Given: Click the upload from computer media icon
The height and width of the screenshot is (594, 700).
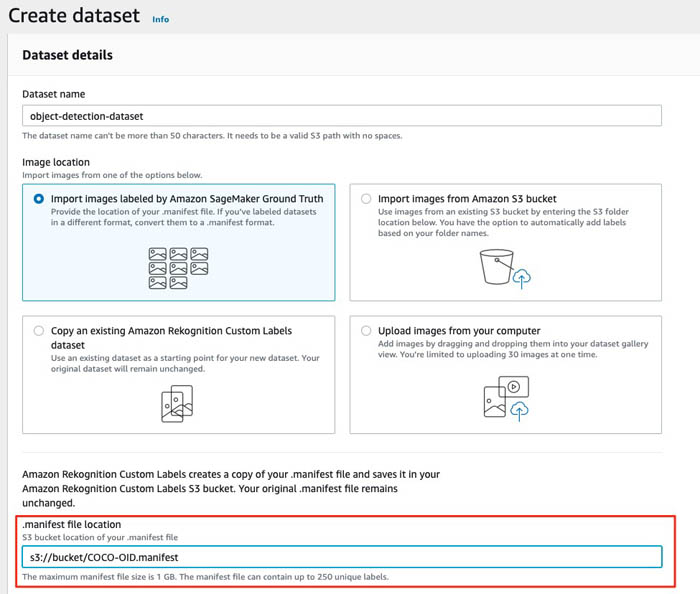Looking at the screenshot, I should (506, 399).
